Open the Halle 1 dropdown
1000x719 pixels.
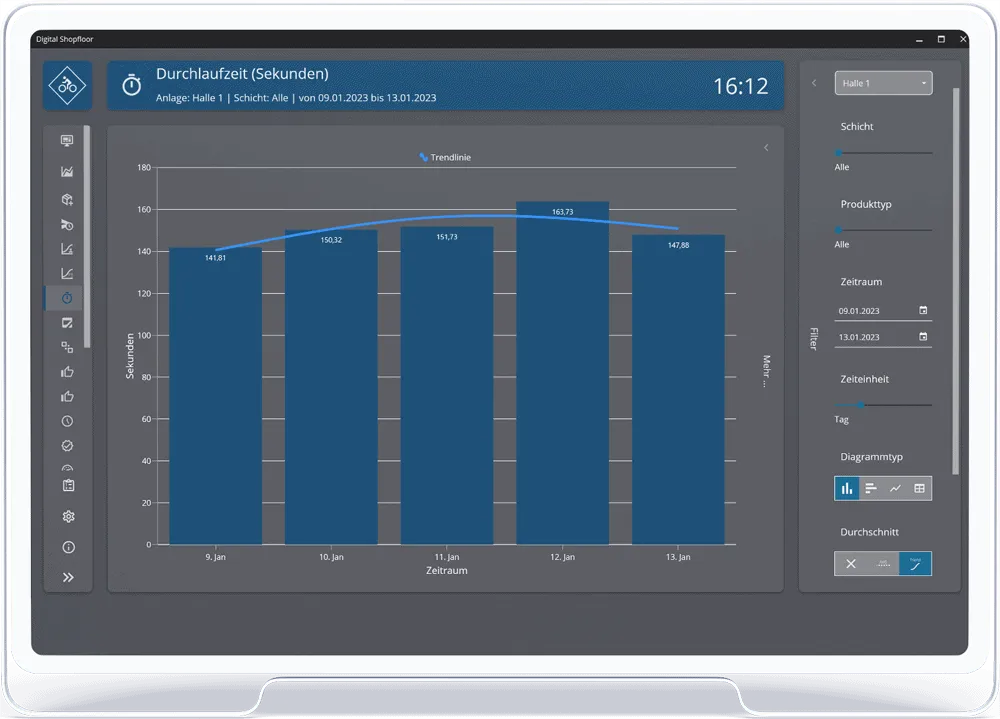[x=883, y=83]
